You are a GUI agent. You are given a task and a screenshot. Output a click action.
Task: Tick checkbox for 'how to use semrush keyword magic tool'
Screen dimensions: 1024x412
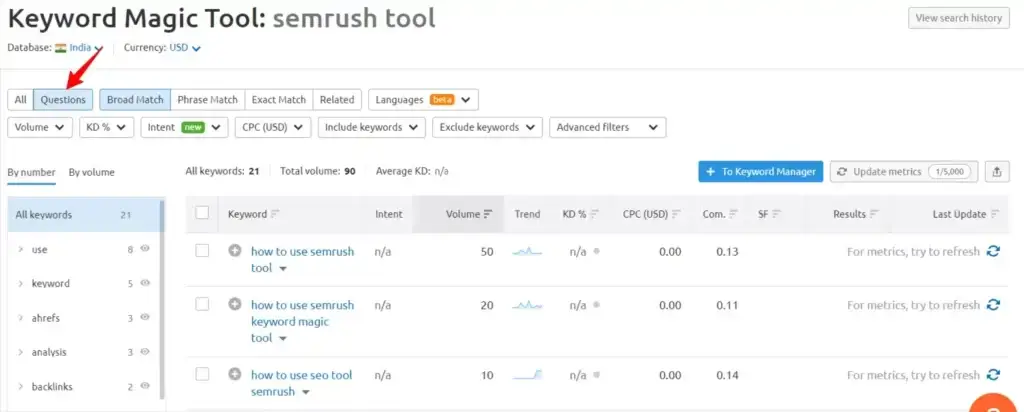point(202,304)
